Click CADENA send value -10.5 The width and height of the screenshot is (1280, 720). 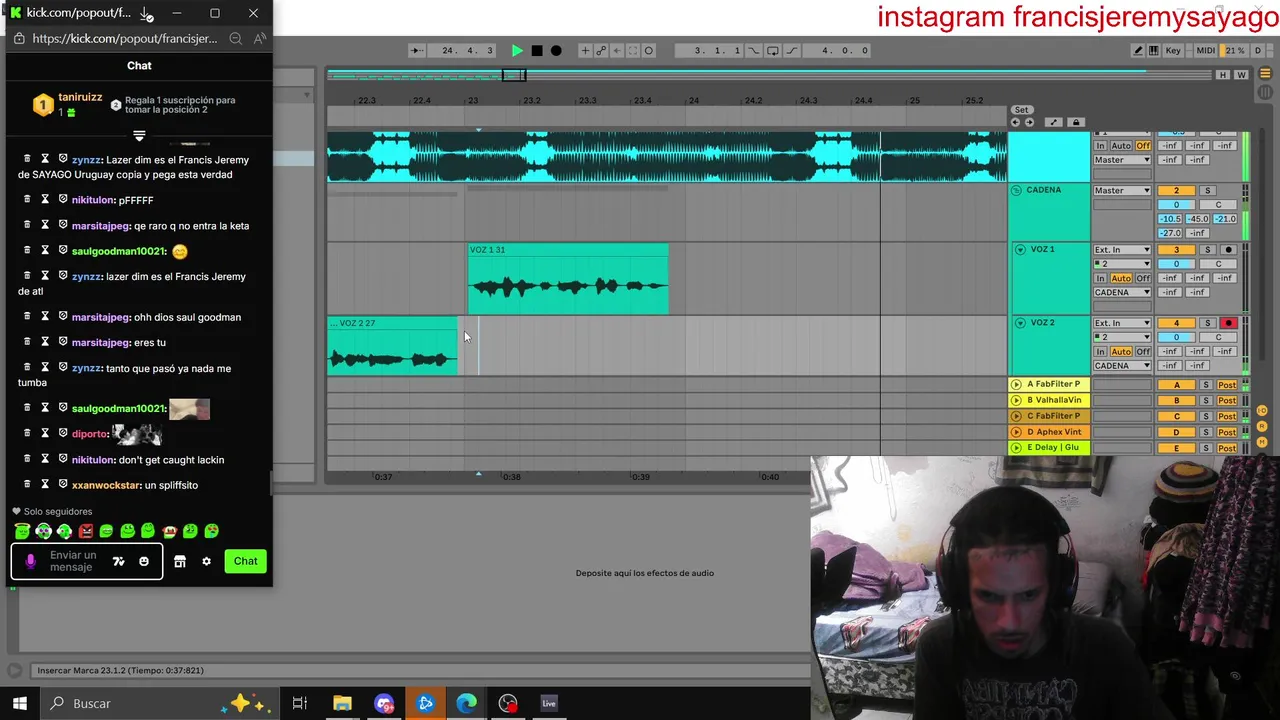(x=1170, y=219)
